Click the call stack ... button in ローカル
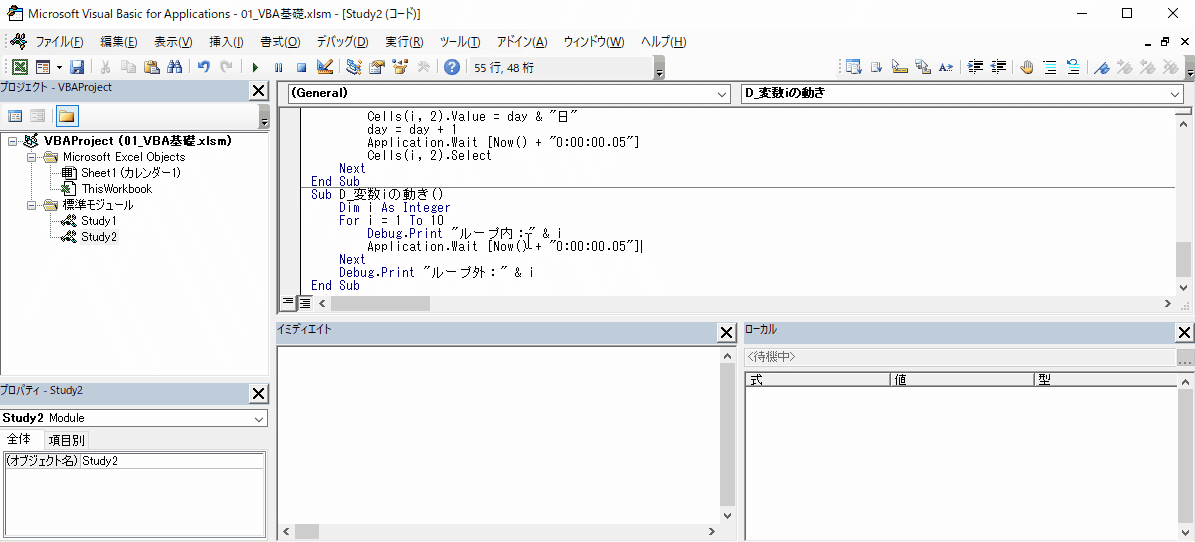1195x542 pixels. click(x=1186, y=358)
